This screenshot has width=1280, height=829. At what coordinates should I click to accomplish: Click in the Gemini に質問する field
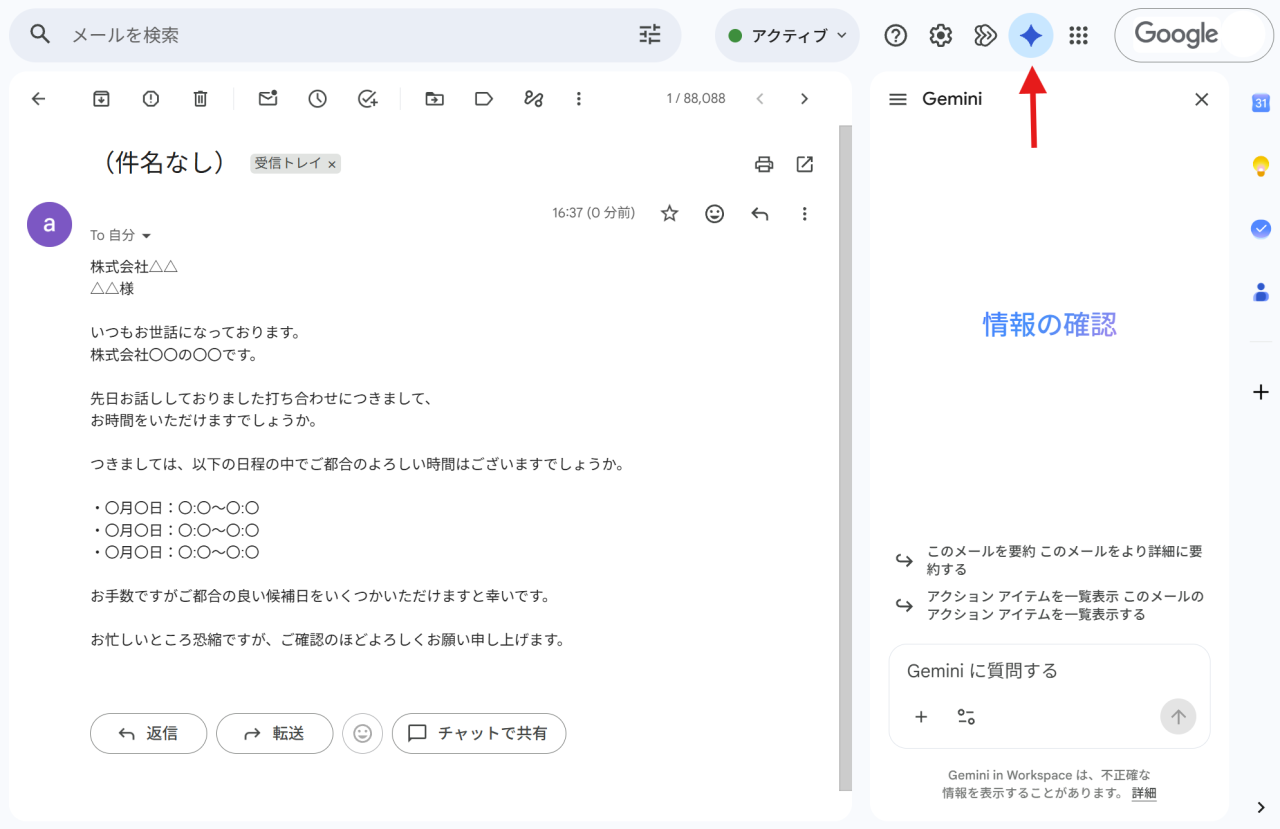click(x=1049, y=671)
